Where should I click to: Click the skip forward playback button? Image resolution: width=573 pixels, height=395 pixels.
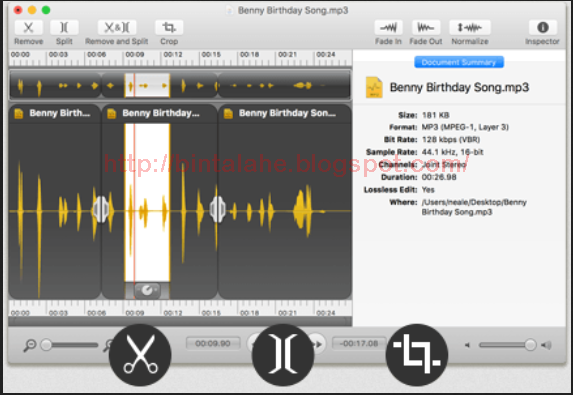click(317, 344)
